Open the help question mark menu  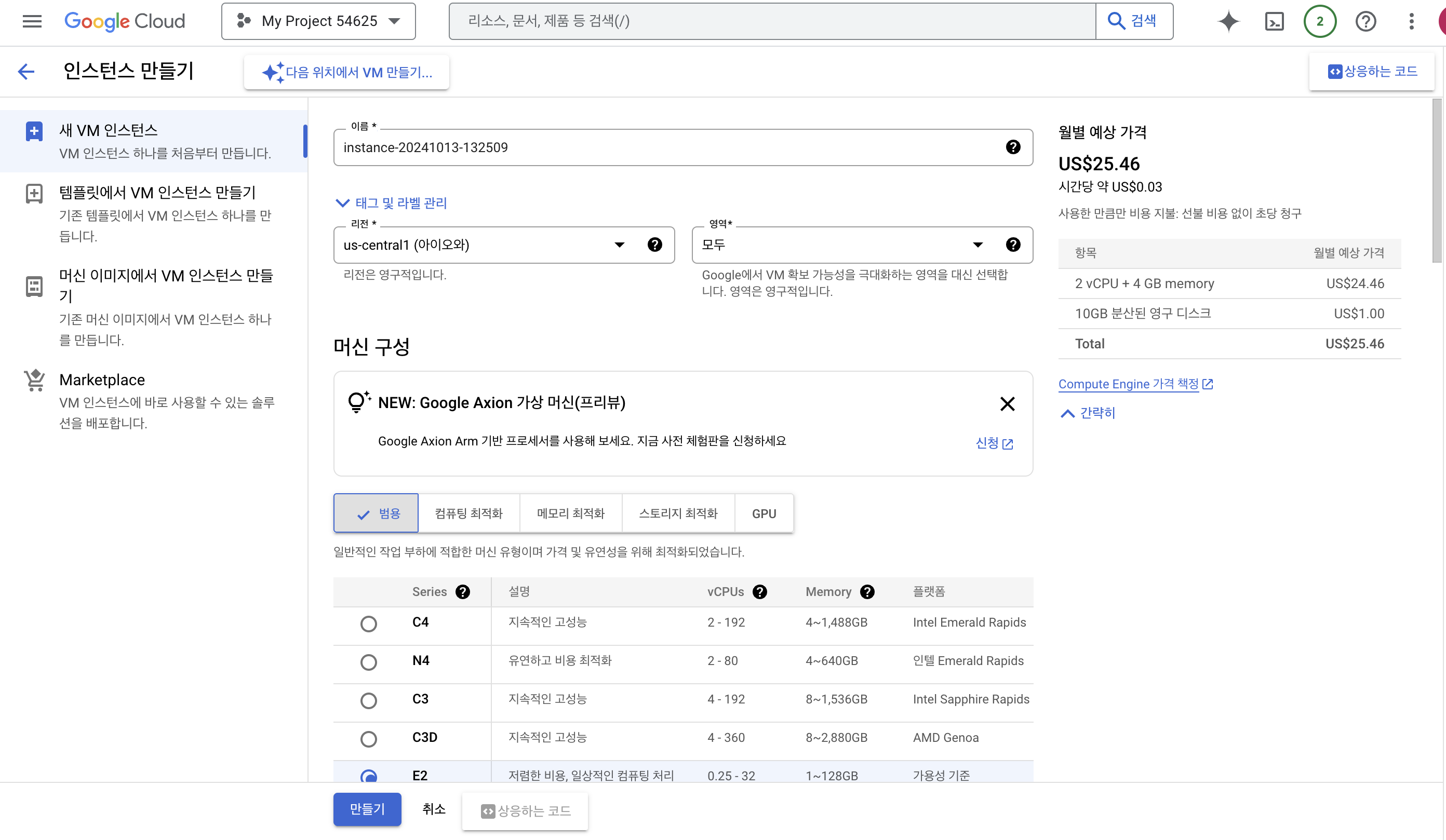point(1365,21)
